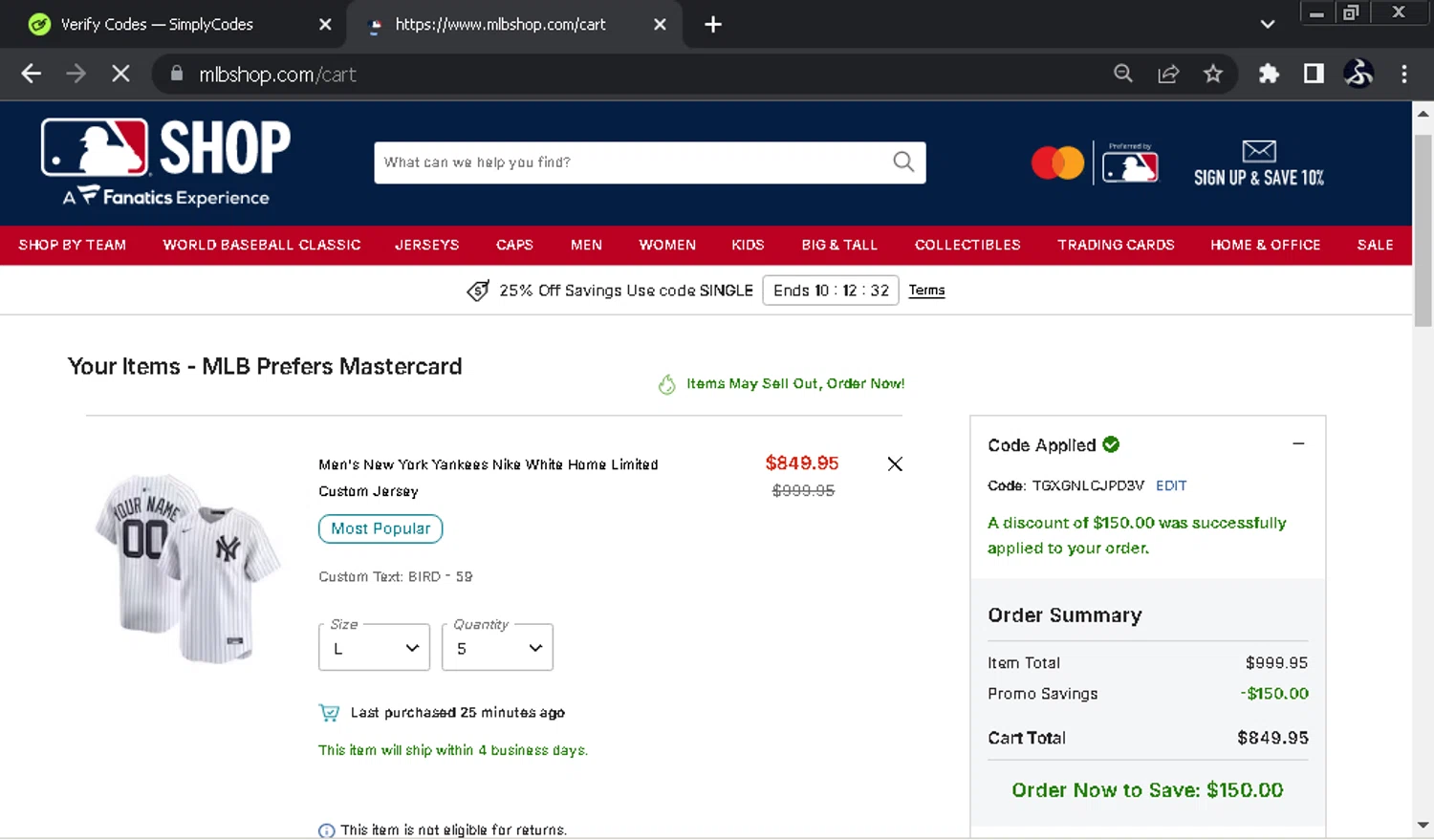Click the green check beside Code Applied
The width and height of the screenshot is (1434, 840).
[1111, 444]
